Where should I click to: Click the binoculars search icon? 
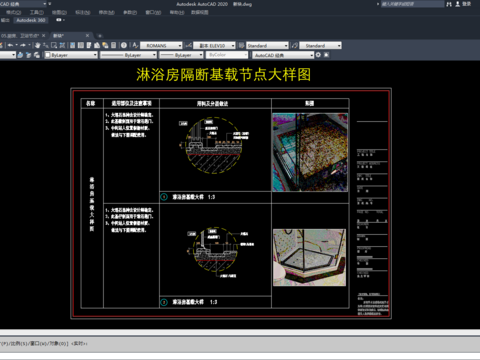click(449, 4)
